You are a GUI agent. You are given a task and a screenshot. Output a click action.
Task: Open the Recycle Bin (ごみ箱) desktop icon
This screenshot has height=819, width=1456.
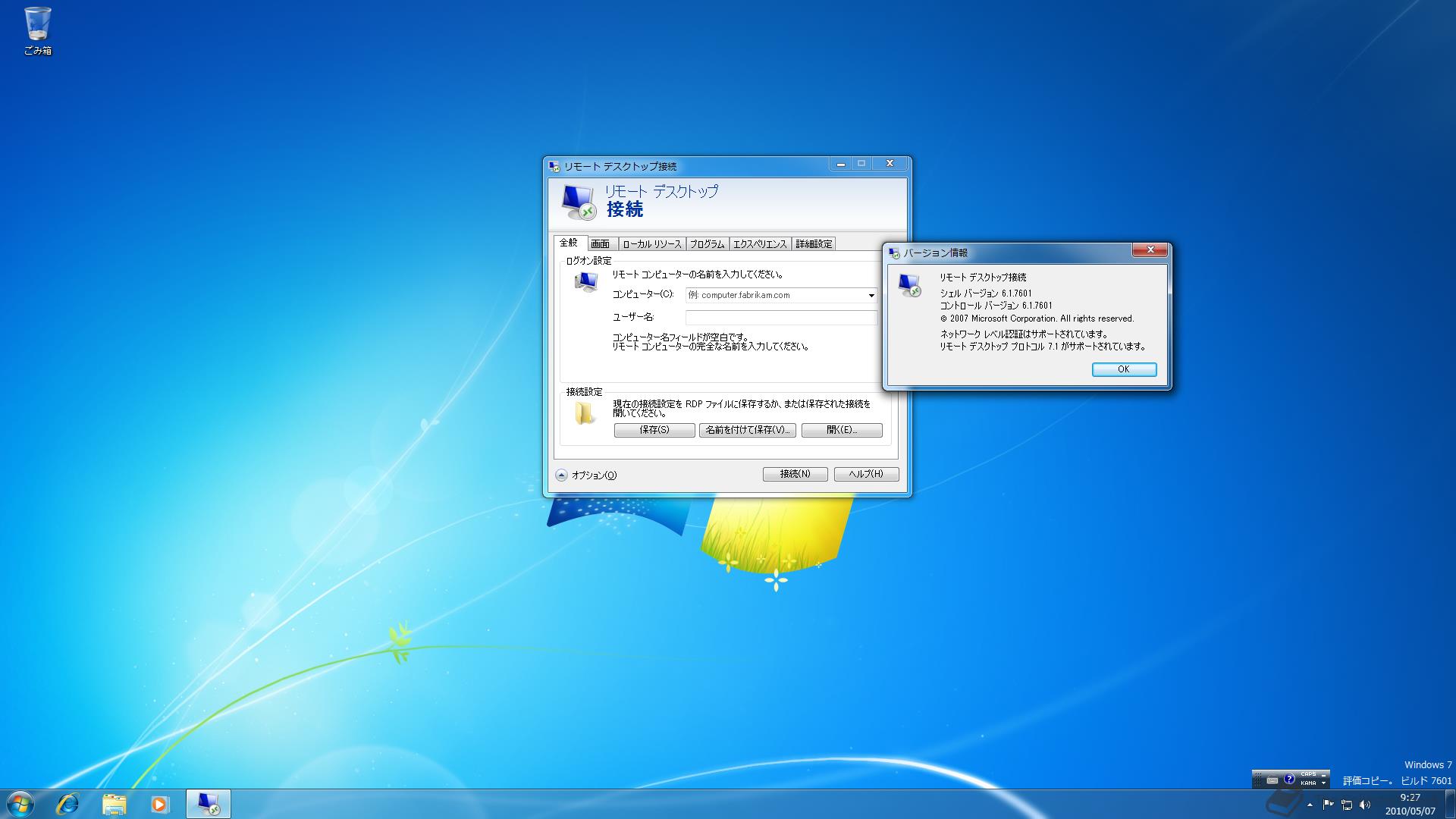click(37, 31)
